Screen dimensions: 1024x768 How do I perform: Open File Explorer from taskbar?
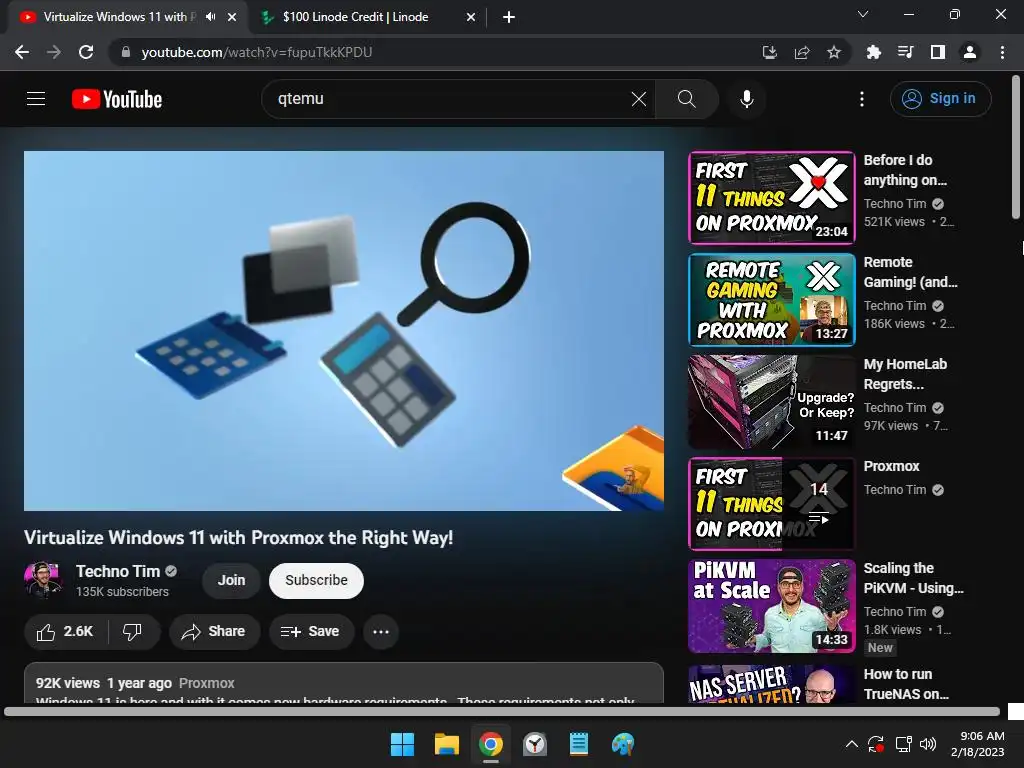click(x=447, y=744)
